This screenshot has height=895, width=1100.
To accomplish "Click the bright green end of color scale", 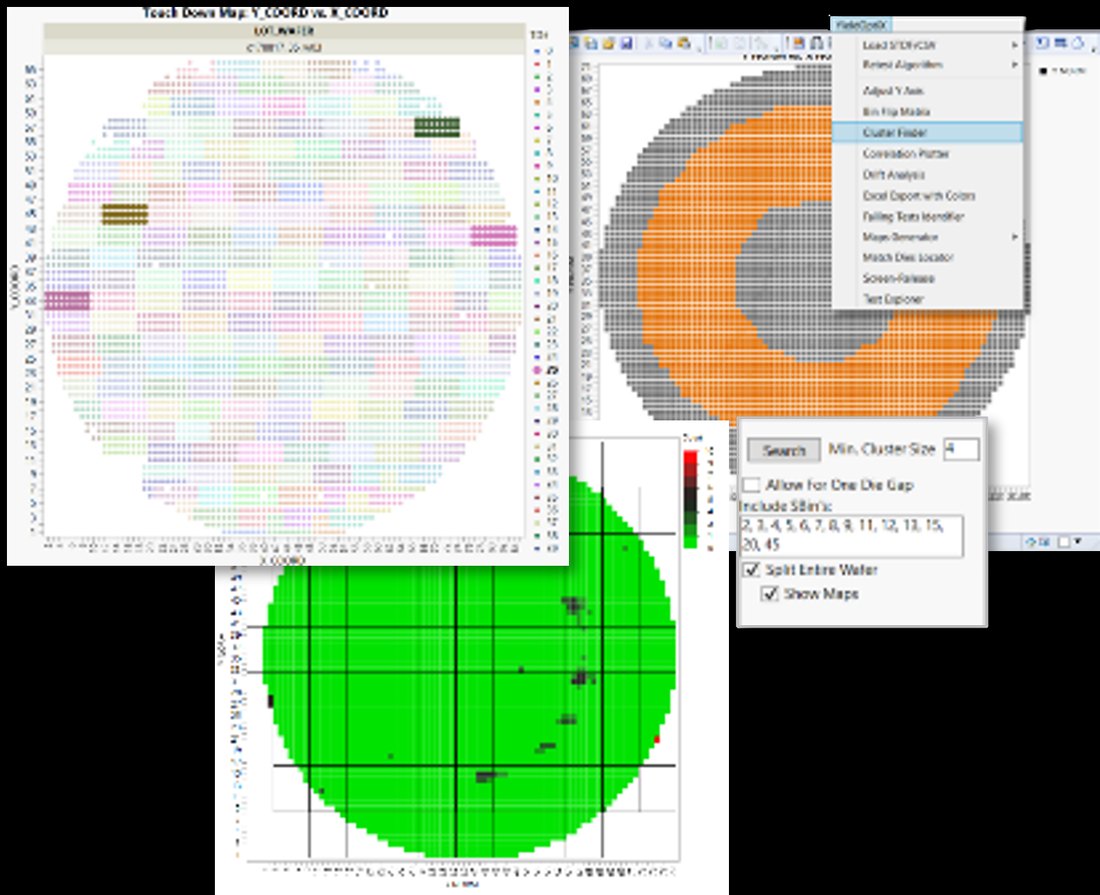I will [x=690, y=541].
